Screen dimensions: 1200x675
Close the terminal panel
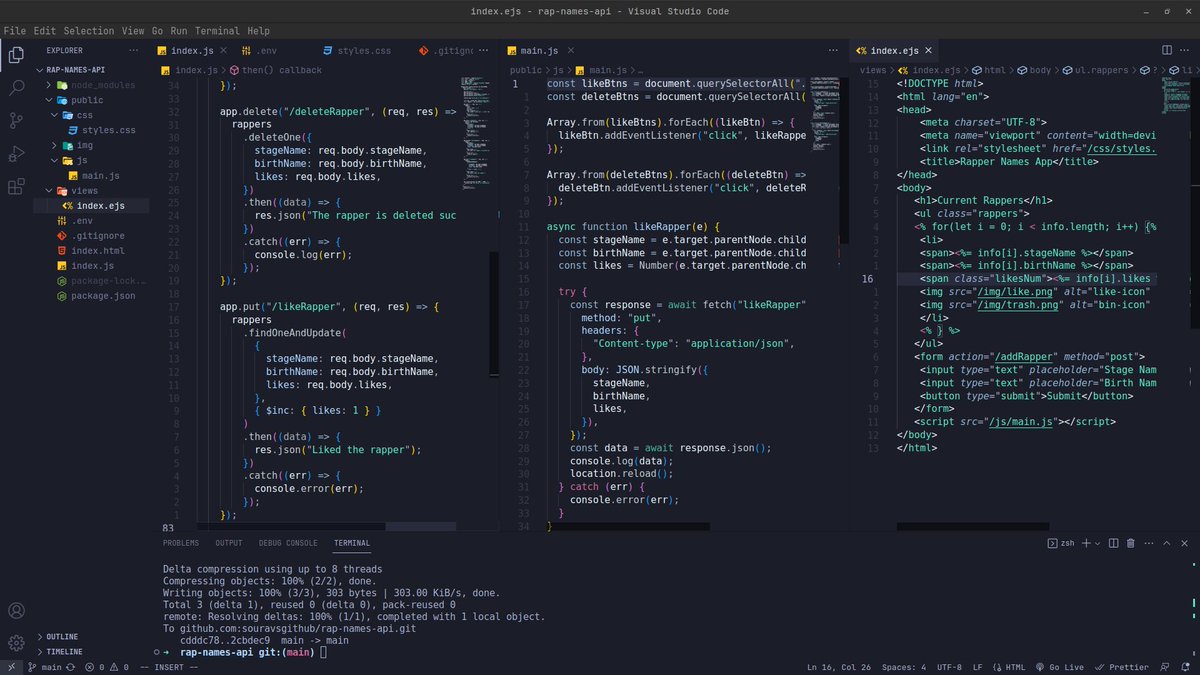pos(1185,543)
